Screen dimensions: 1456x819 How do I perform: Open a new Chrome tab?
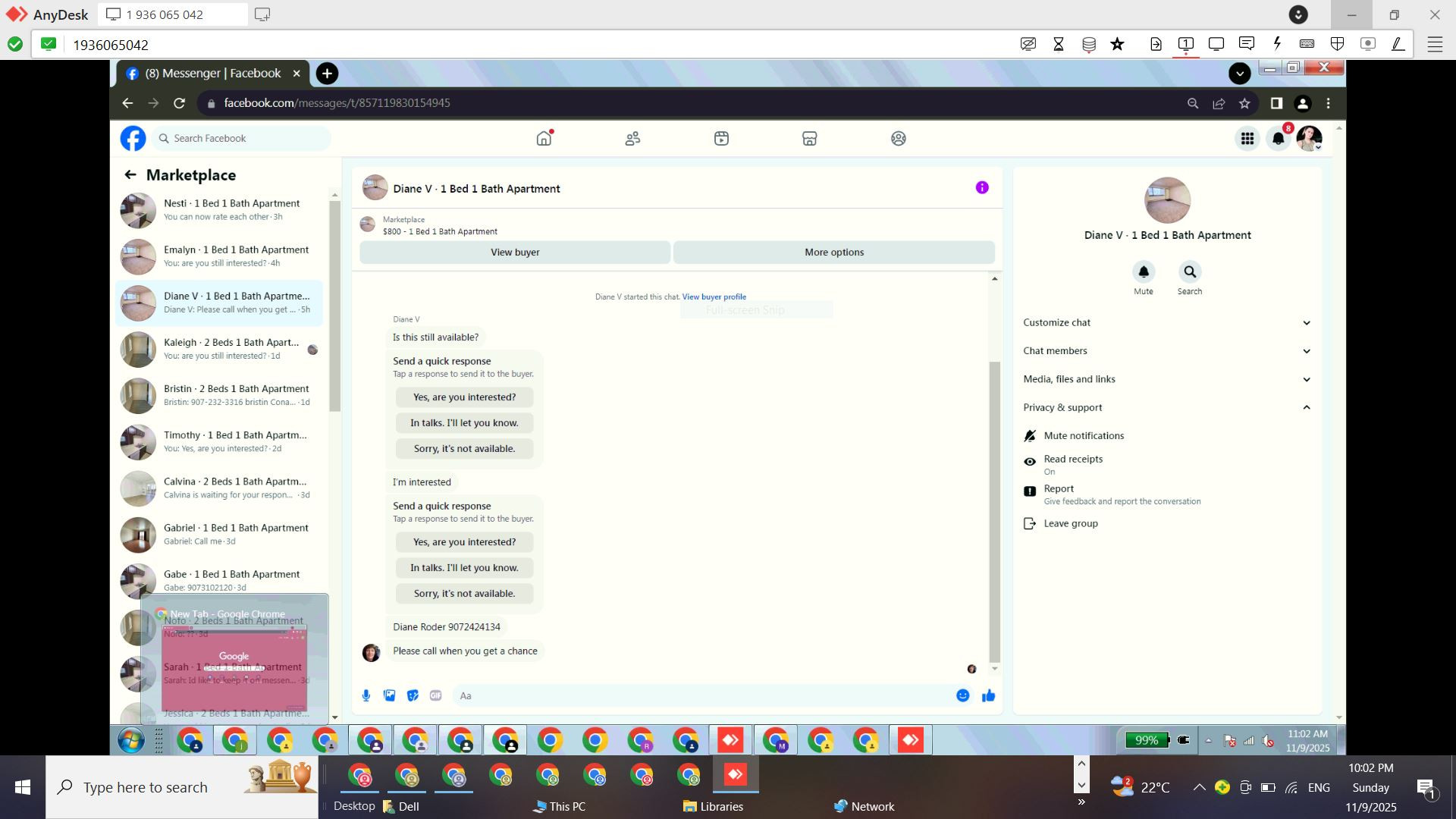[327, 74]
